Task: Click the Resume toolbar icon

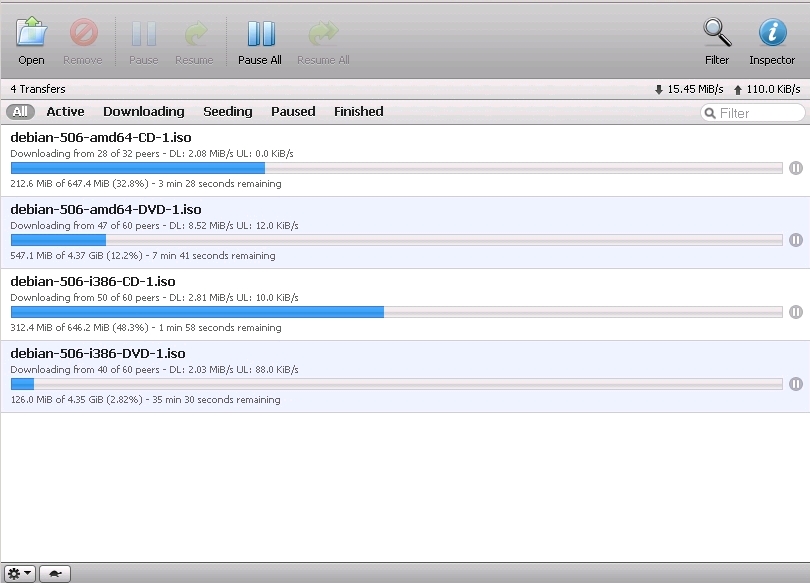Action: click(194, 34)
